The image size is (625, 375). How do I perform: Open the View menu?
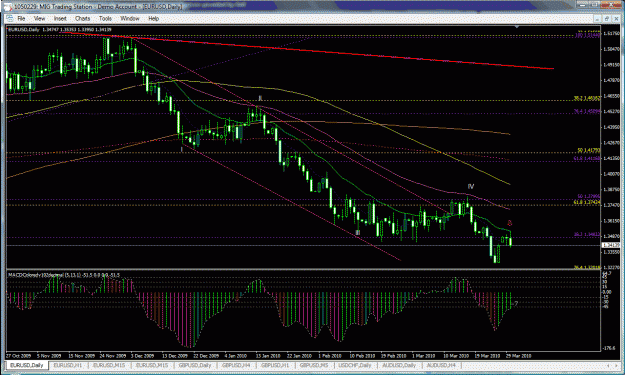tap(39, 18)
